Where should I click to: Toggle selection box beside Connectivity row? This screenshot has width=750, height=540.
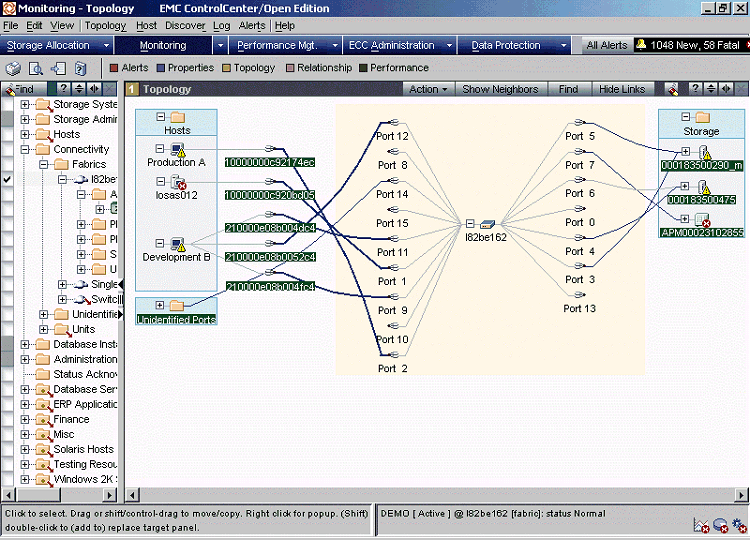[x=7, y=149]
